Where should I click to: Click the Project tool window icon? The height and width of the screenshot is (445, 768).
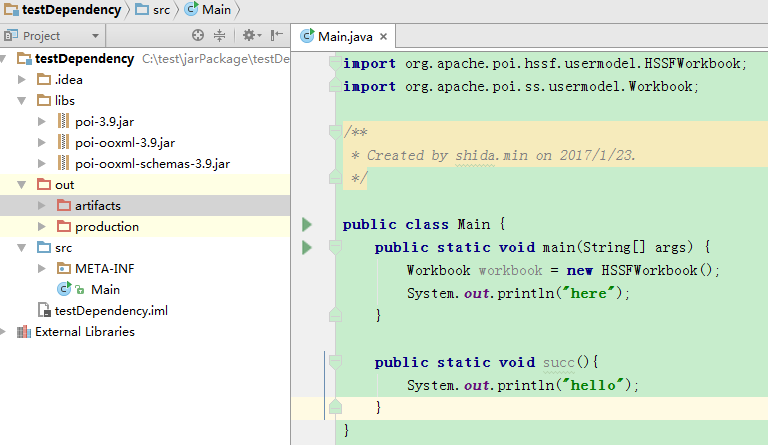10,35
